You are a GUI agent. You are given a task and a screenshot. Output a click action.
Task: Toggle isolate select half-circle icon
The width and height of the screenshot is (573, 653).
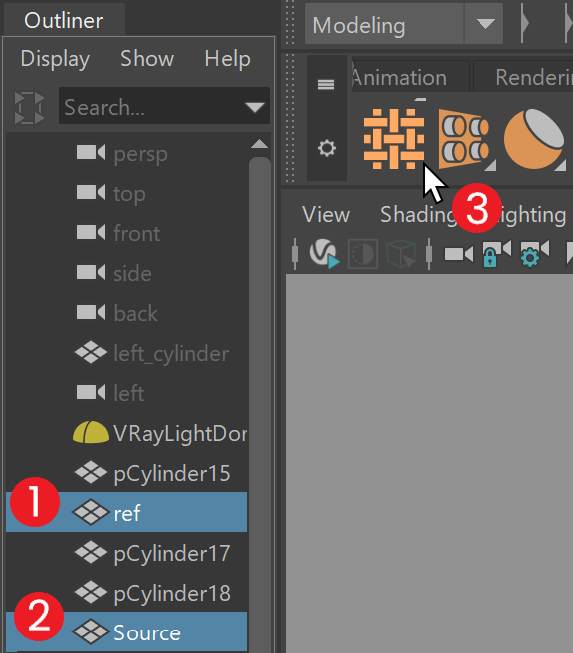(363, 254)
